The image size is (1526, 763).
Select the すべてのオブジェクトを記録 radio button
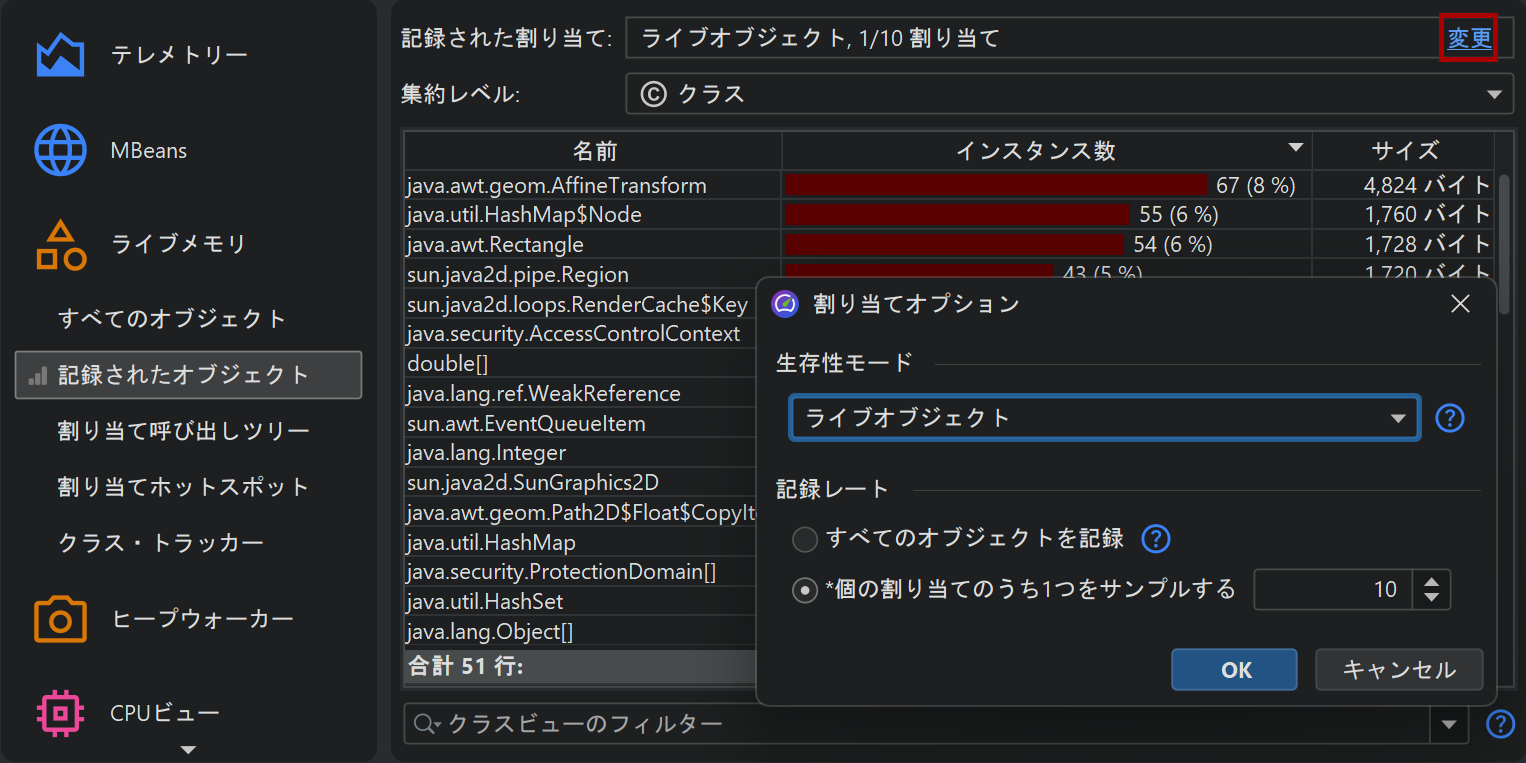click(805, 540)
